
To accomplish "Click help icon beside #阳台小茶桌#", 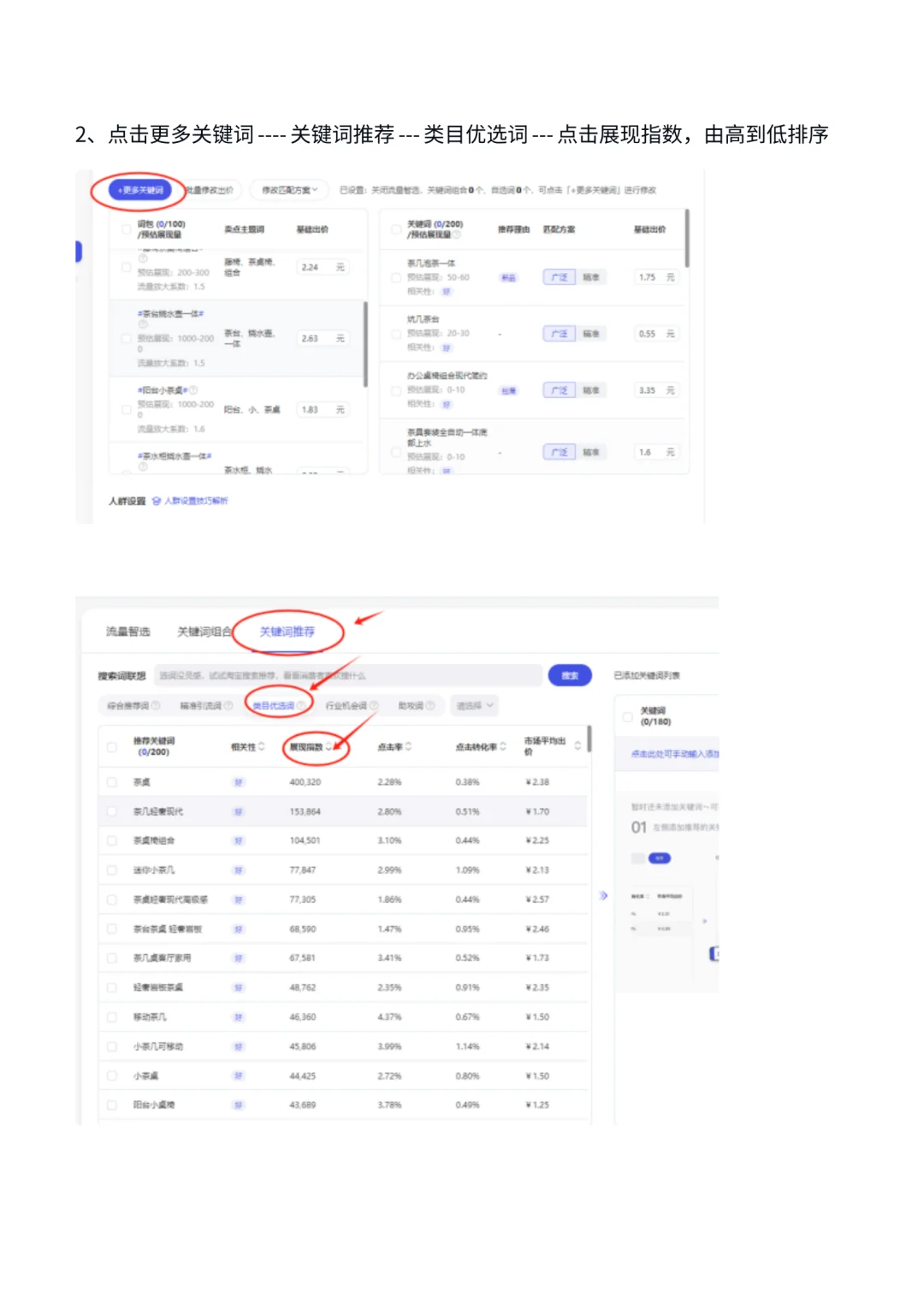I will pos(193,390).
